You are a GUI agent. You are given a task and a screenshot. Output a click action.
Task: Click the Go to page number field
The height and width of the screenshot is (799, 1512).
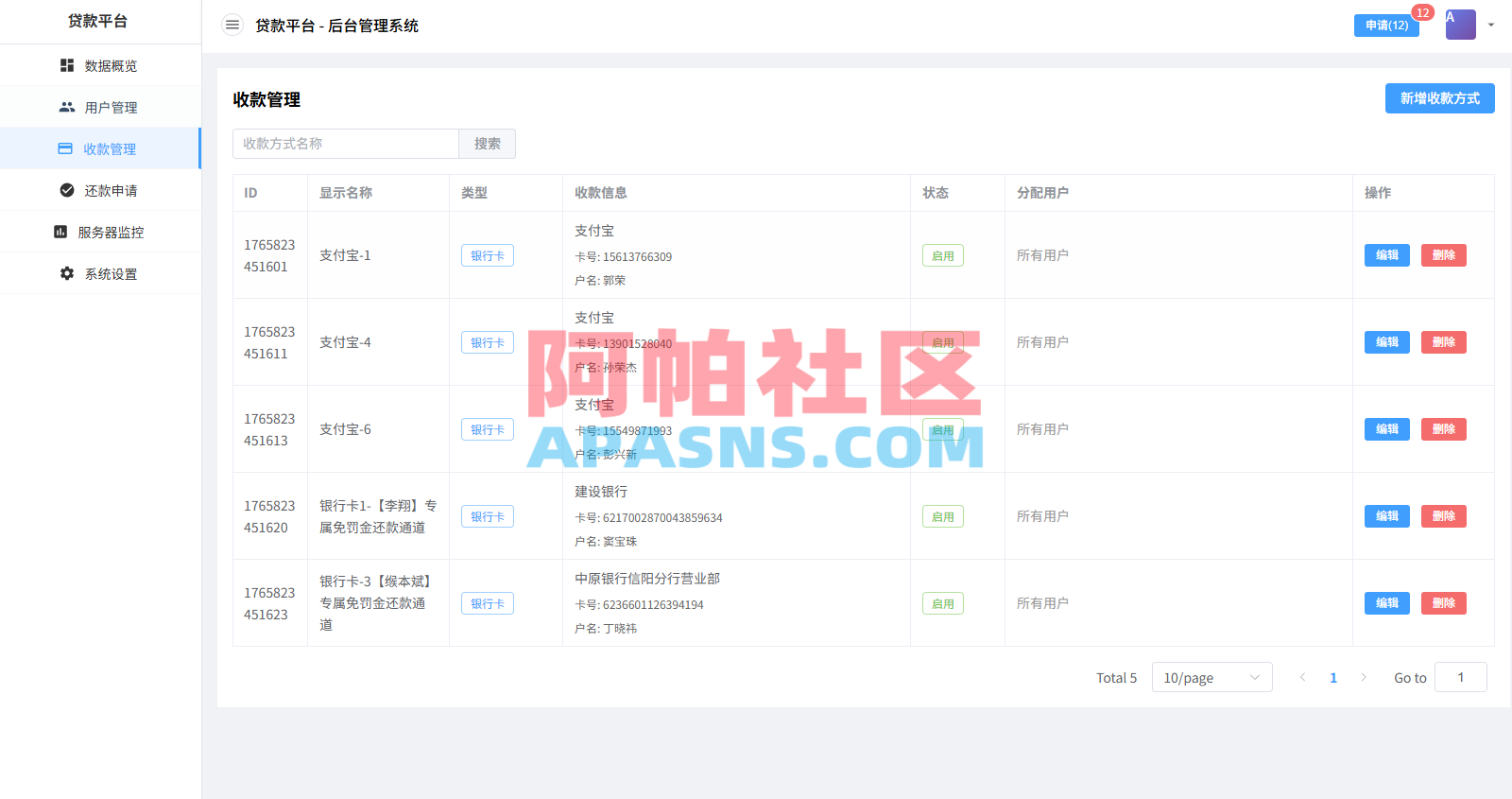[1461, 677]
